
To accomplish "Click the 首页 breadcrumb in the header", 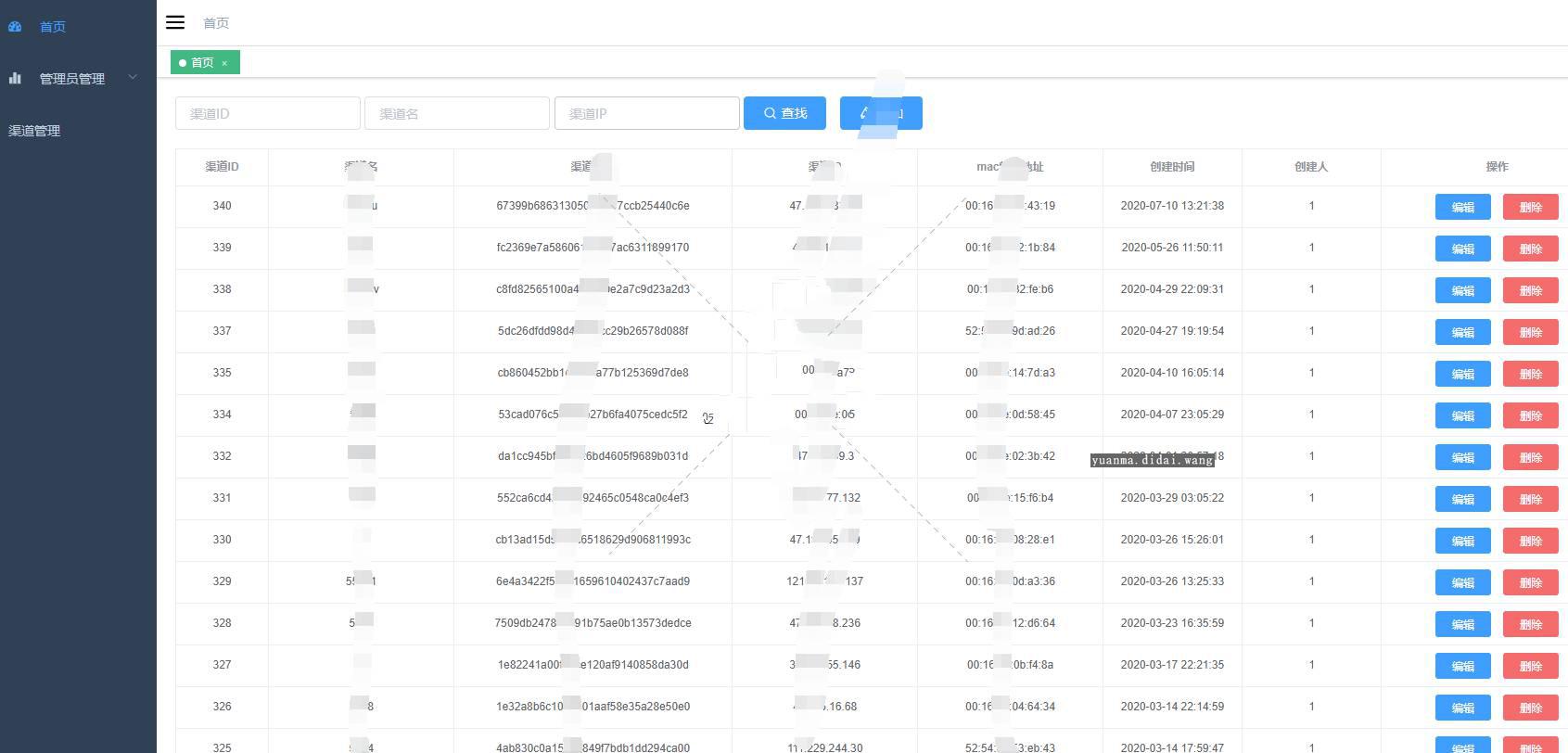I will 216,23.
